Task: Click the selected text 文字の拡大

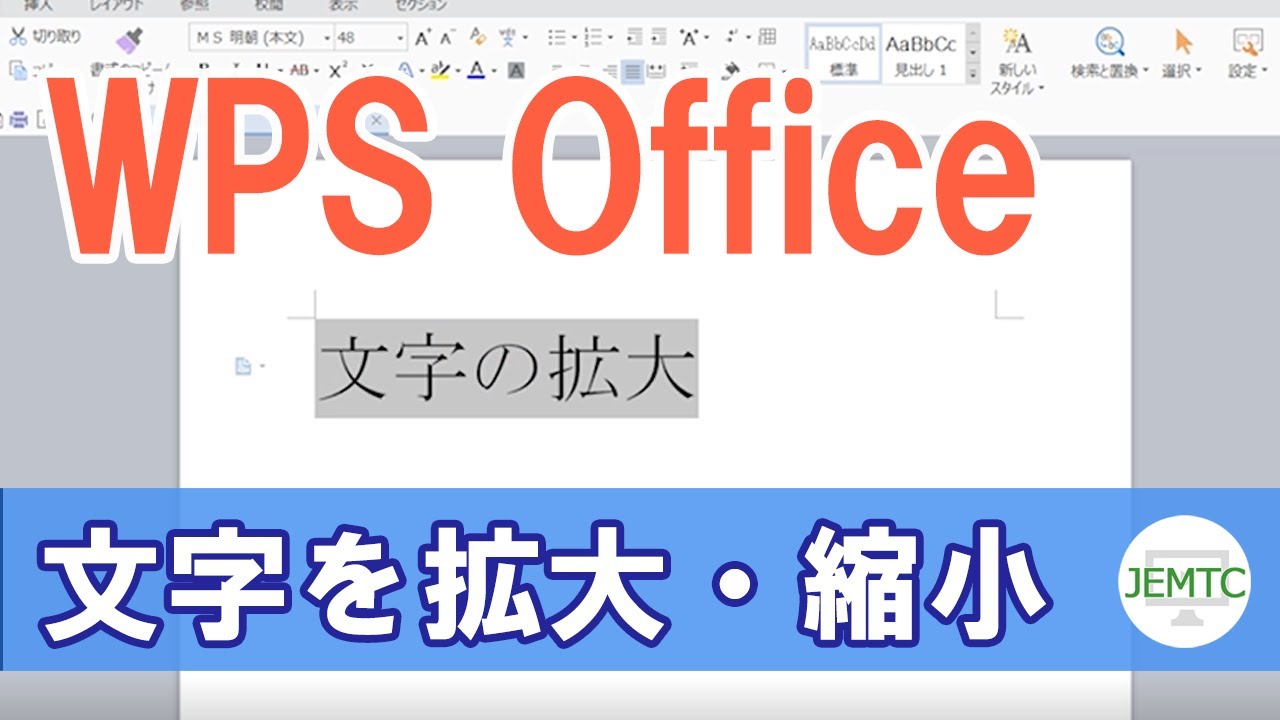Action: [506, 369]
